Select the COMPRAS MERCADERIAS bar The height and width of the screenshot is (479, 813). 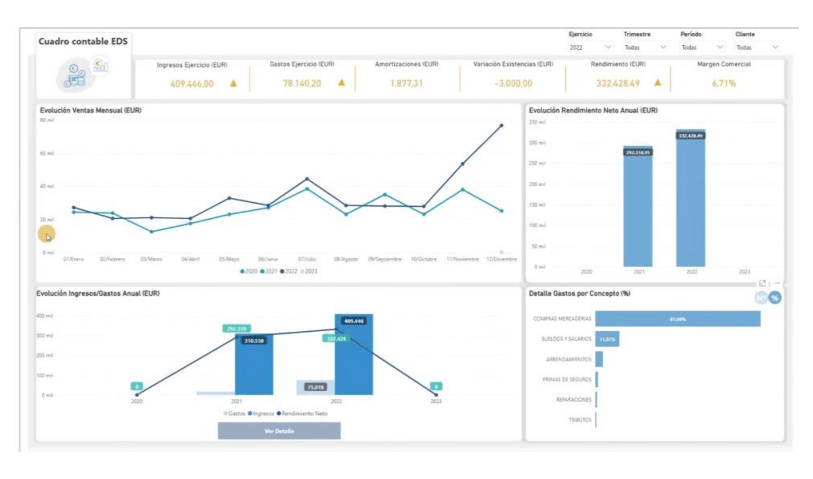678,319
